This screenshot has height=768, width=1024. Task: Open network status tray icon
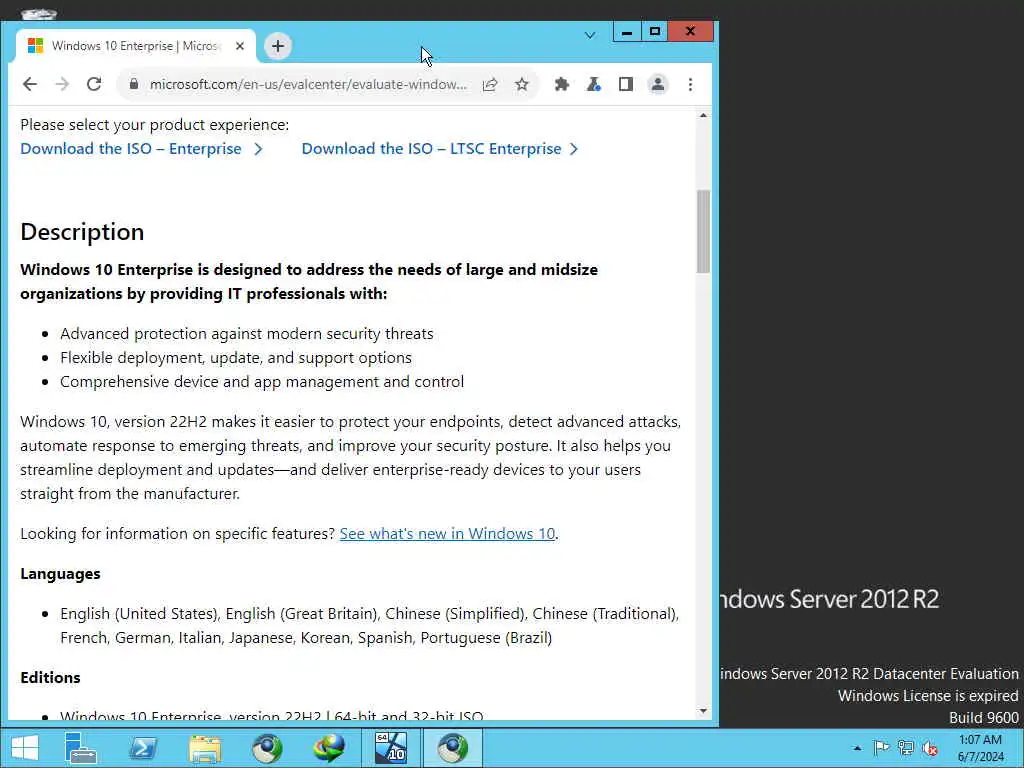point(906,748)
